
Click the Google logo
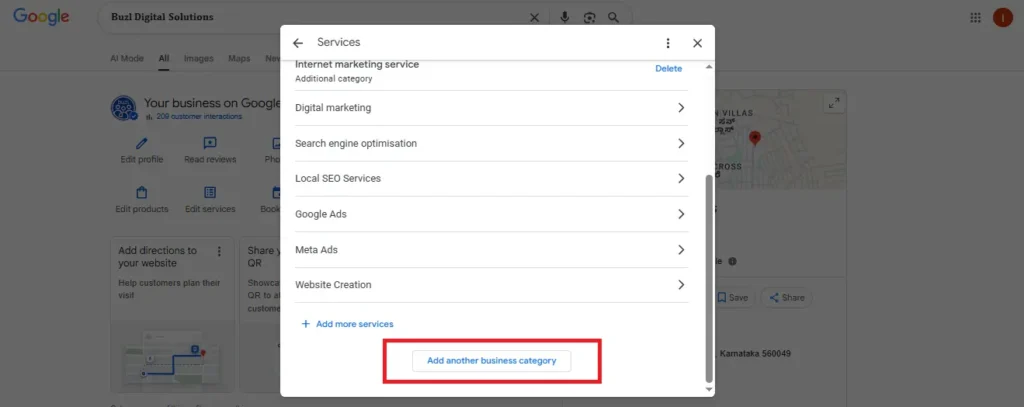click(41, 17)
